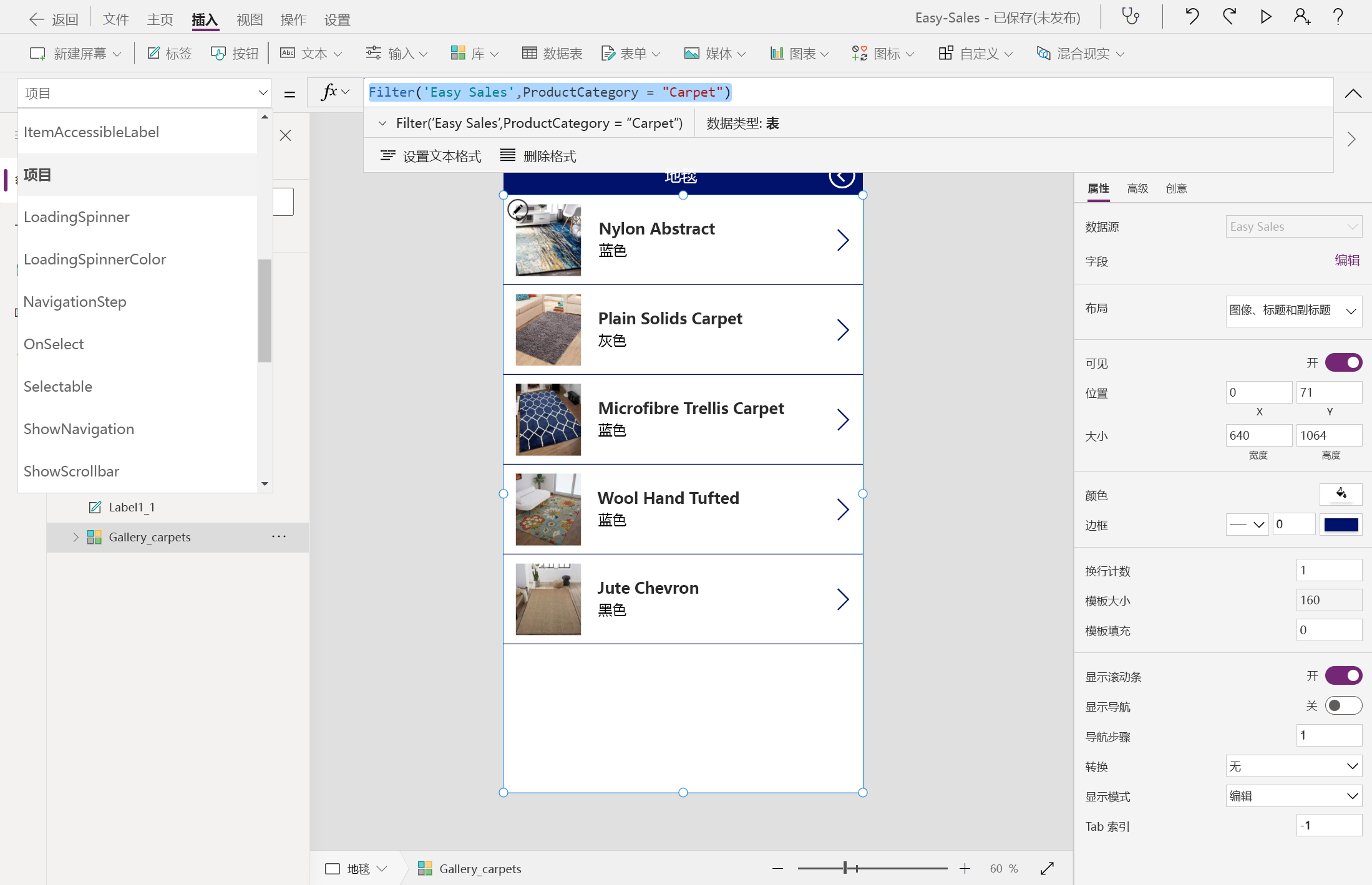1372x885 pixels.
Task: Open the fill color picker icon
Action: coord(1341,494)
